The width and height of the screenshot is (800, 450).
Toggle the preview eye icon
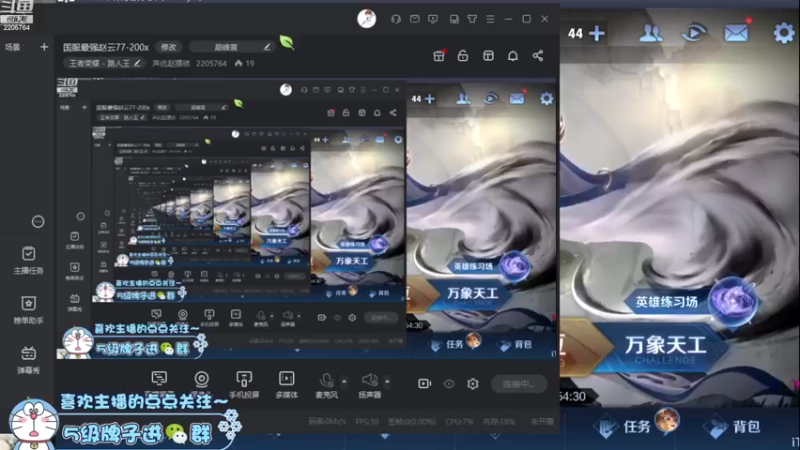449,384
